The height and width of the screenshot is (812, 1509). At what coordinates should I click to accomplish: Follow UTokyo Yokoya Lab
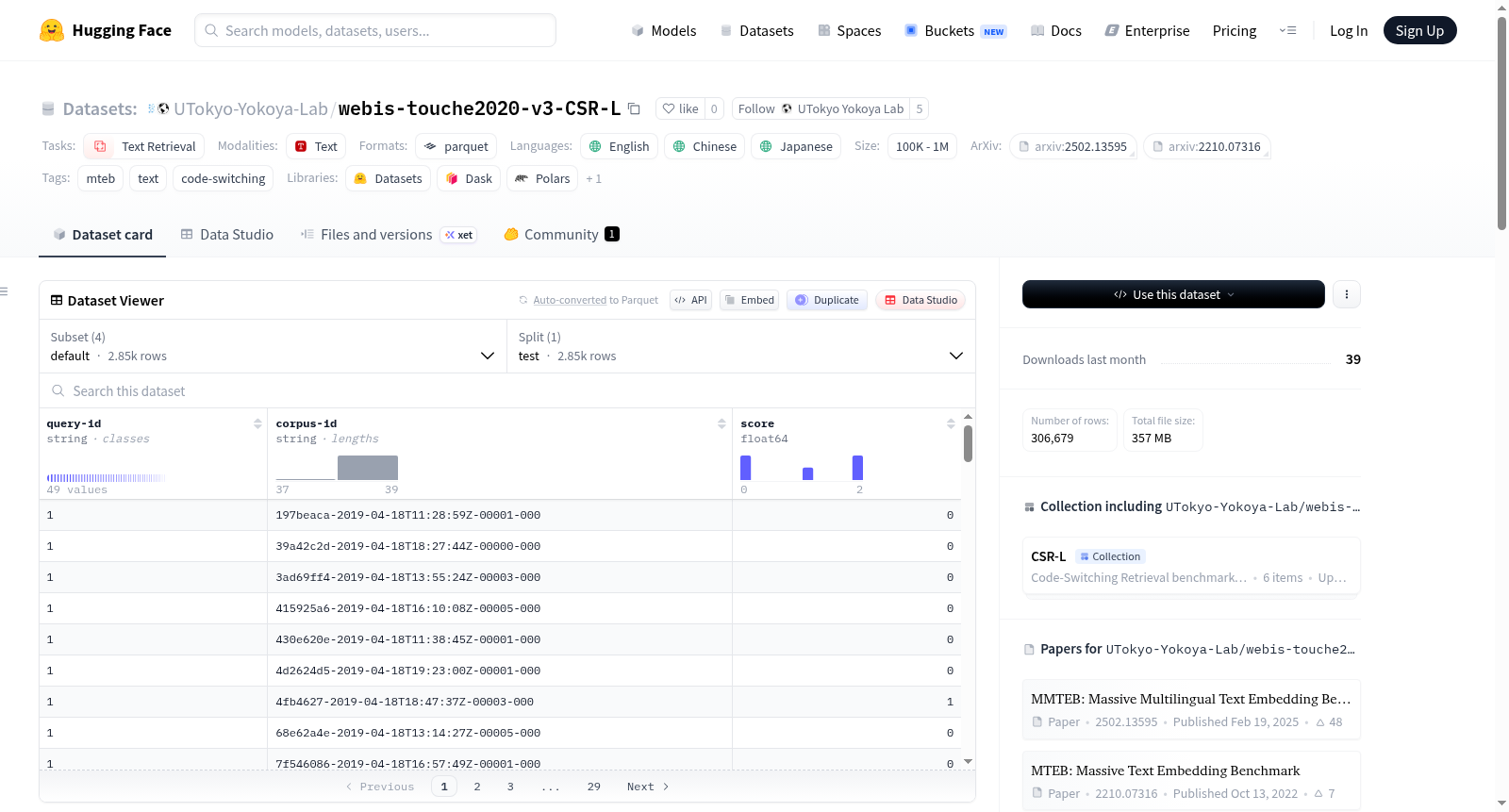coord(821,108)
